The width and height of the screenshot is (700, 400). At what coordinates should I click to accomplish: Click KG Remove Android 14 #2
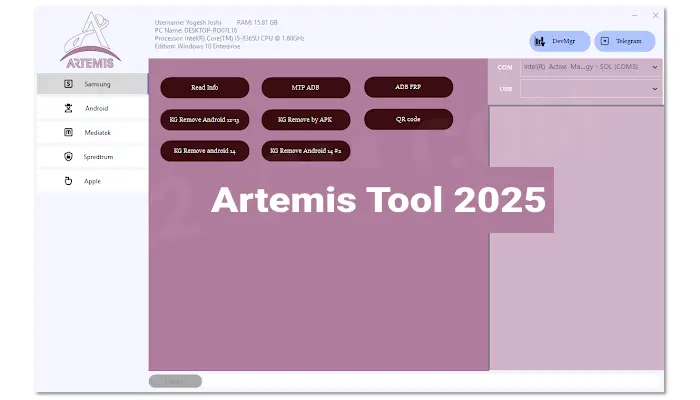[x=305, y=151]
